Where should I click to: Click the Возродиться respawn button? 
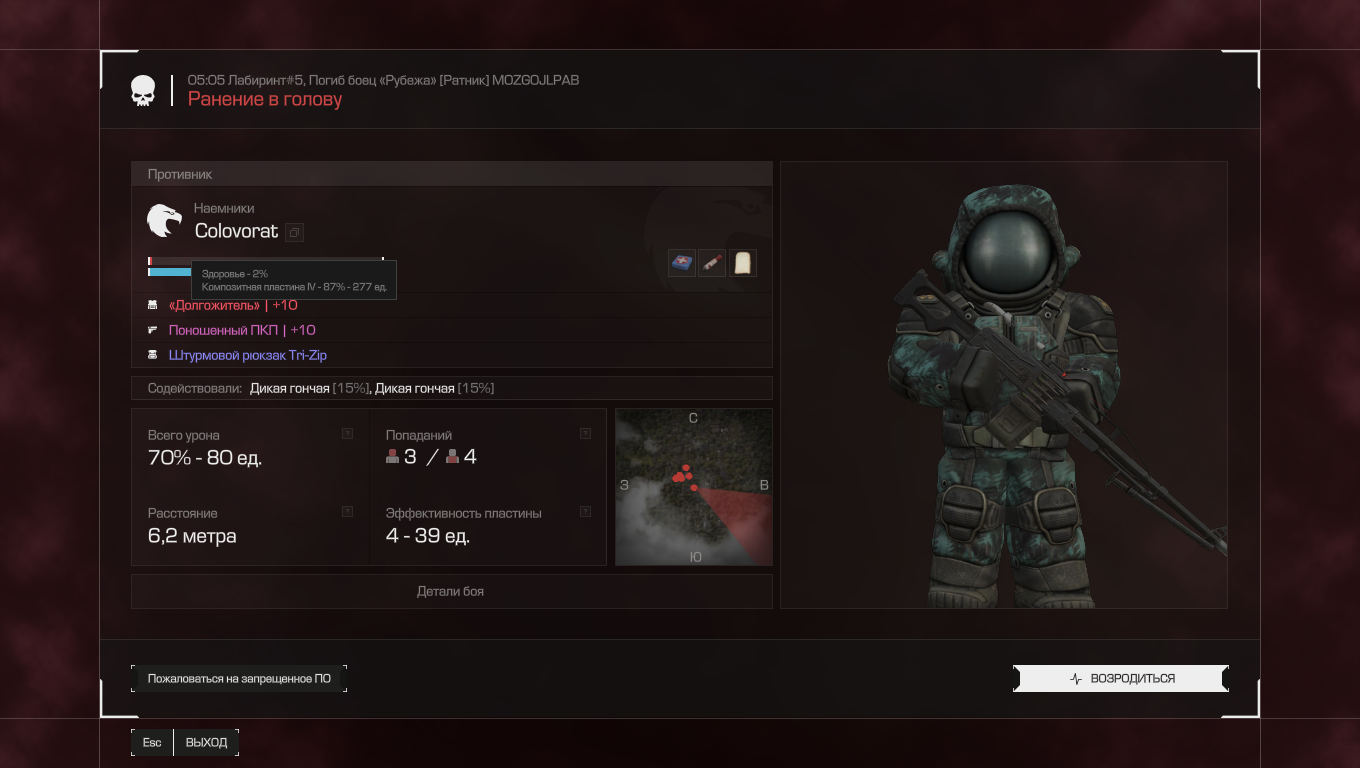coord(1121,679)
